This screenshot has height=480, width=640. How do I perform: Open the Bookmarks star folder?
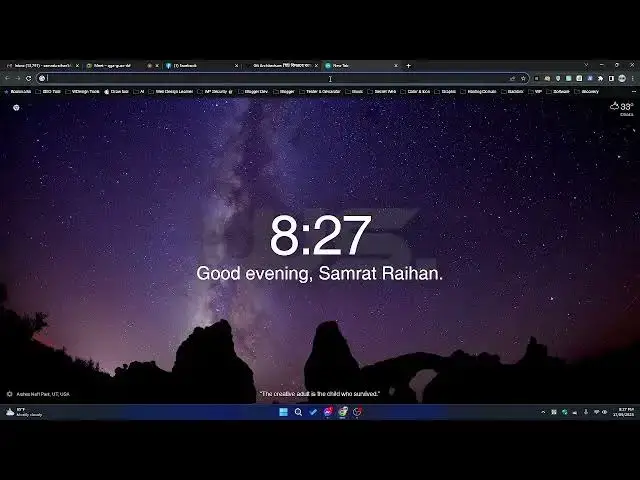[18, 91]
